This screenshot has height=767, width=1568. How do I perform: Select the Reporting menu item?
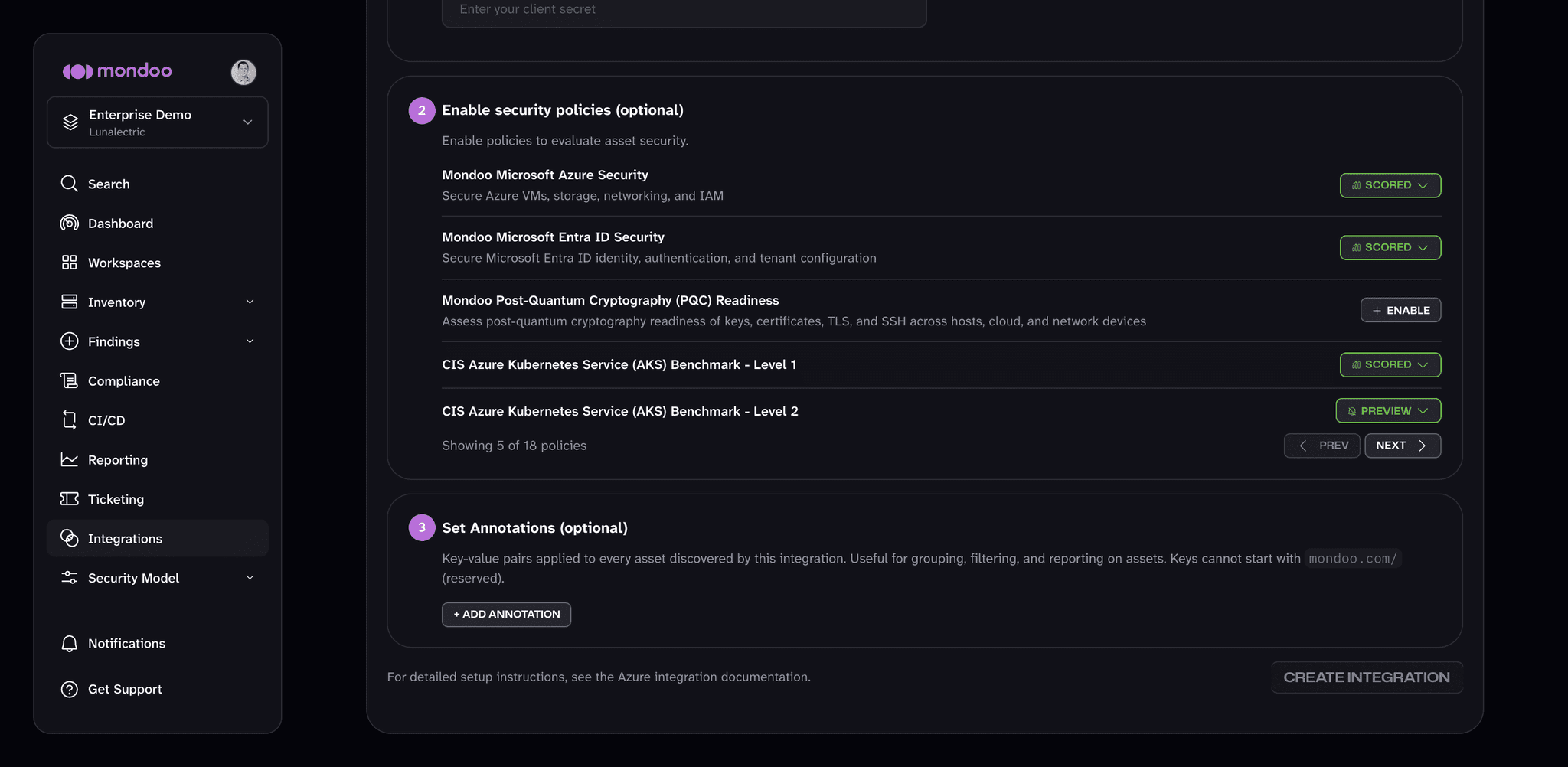point(158,459)
